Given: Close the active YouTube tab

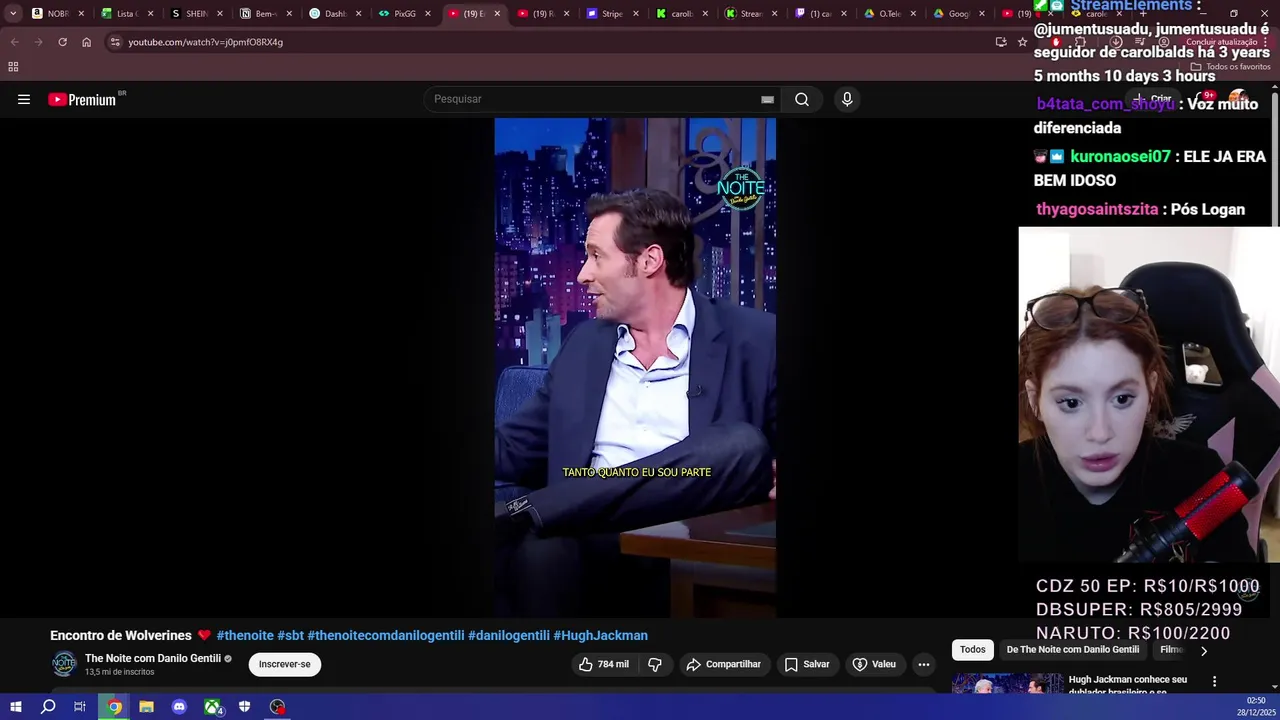Looking at the screenshot, I should click(497, 14).
